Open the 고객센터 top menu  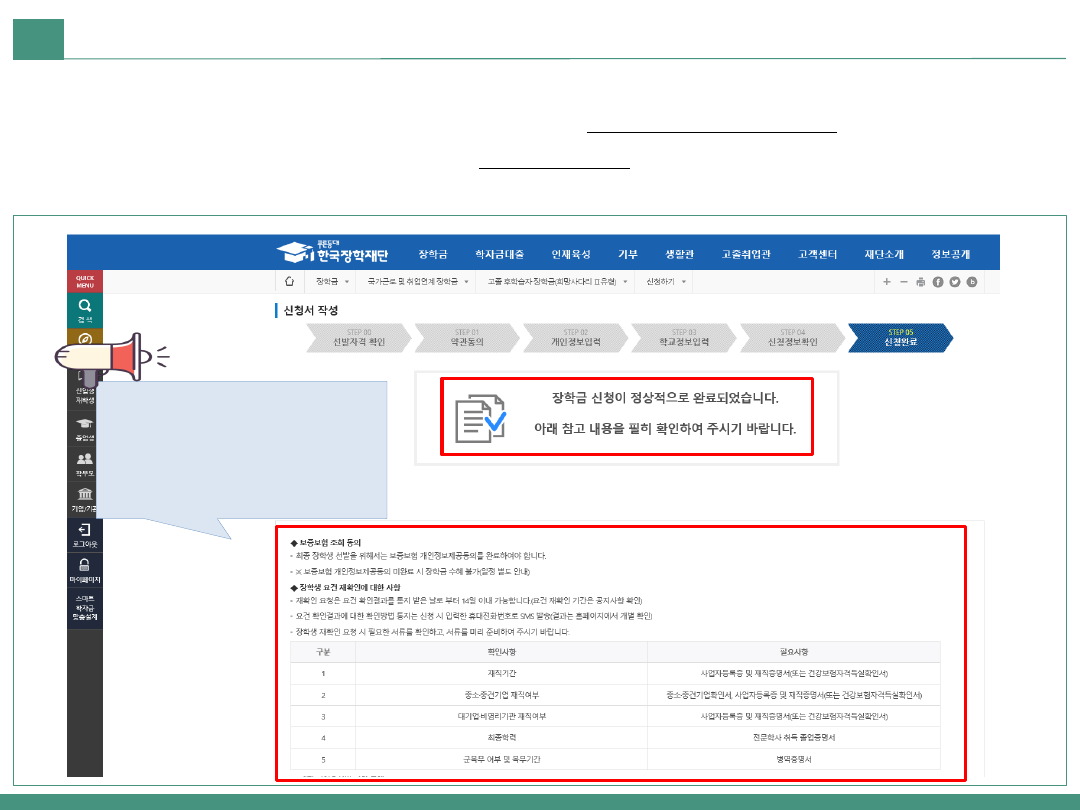[x=817, y=253]
